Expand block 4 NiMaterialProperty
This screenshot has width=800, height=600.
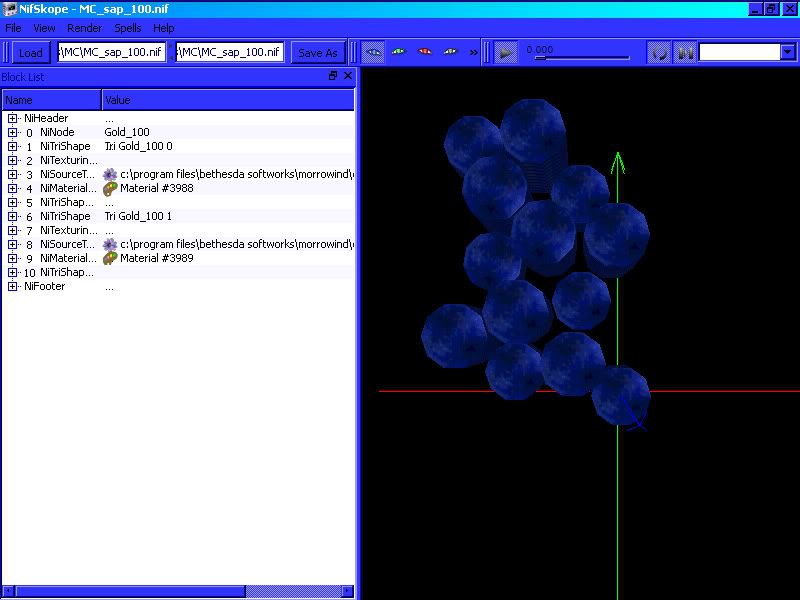[12, 188]
